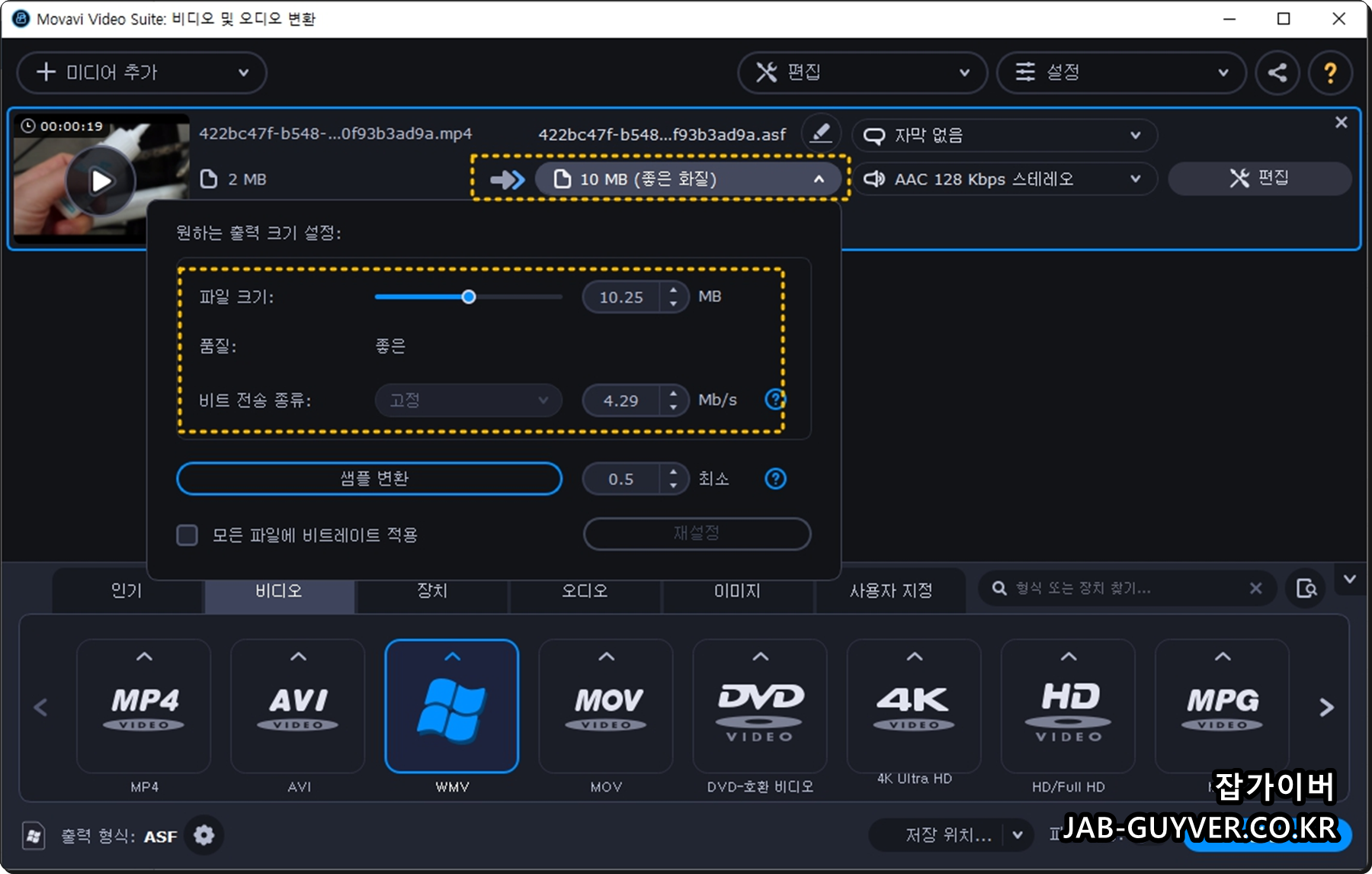Select the 4K Ultra HD format icon
Screen dimensions: 1372x874
pyautogui.click(x=914, y=706)
